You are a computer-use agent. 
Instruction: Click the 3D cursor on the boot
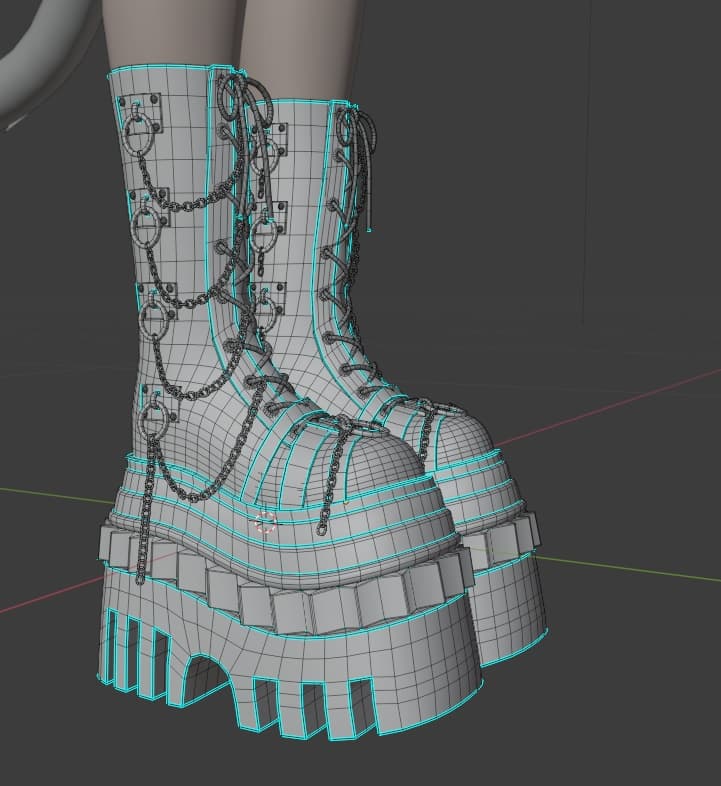266,522
